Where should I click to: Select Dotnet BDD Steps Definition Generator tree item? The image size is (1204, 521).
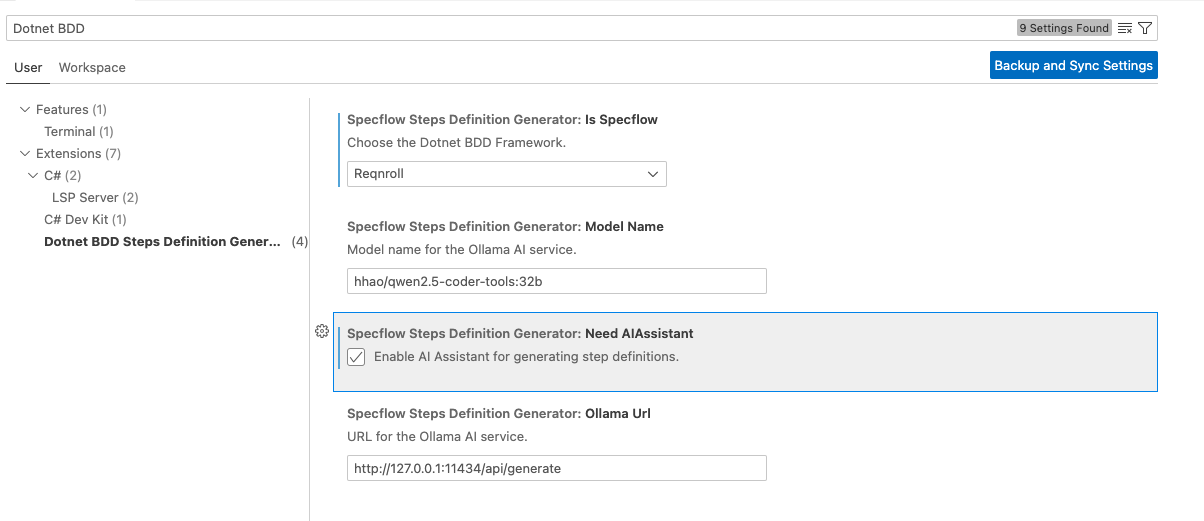click(x=163, y=241)
